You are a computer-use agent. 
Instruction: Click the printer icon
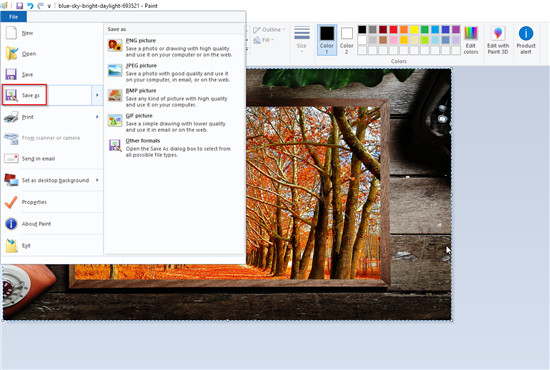point(11,117)
